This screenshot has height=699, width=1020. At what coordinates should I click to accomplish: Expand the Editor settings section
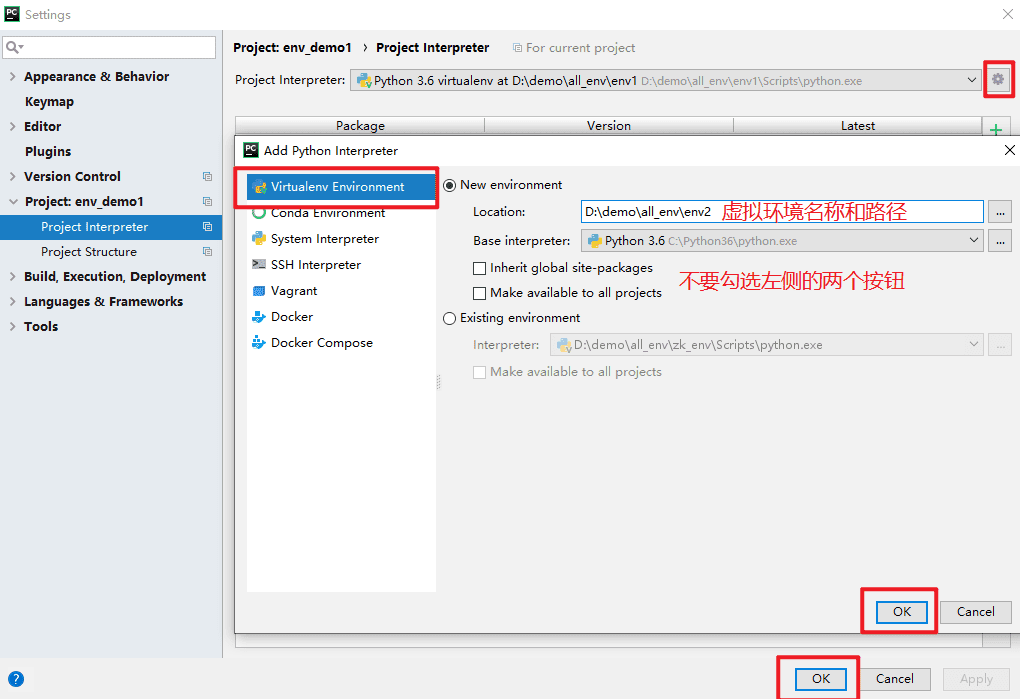coord(12,126)
